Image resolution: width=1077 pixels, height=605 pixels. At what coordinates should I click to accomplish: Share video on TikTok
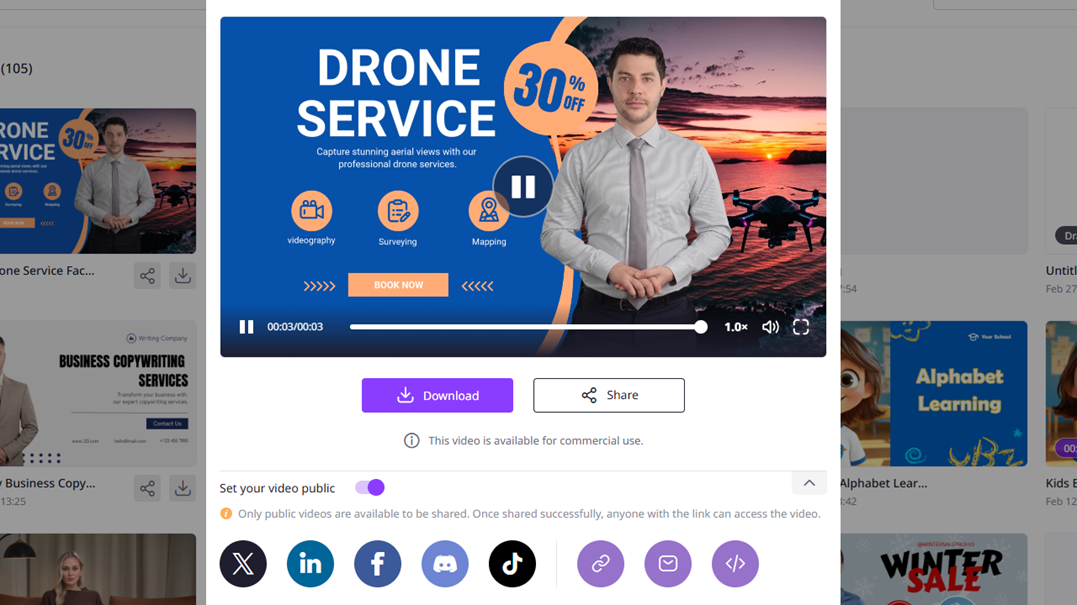tap(512, 564)
